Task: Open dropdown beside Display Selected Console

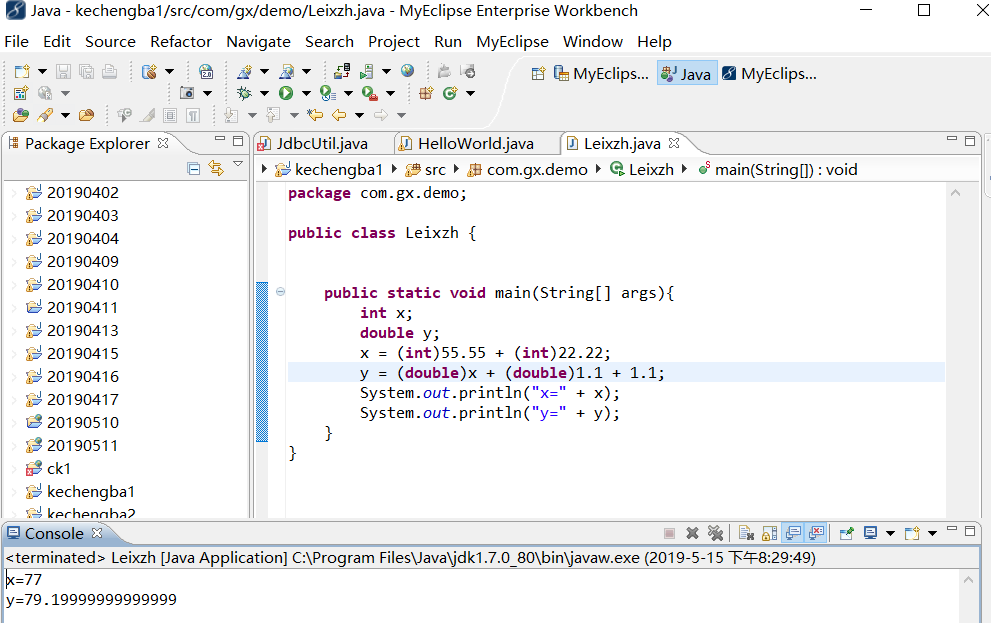Action: pos(891,533)
